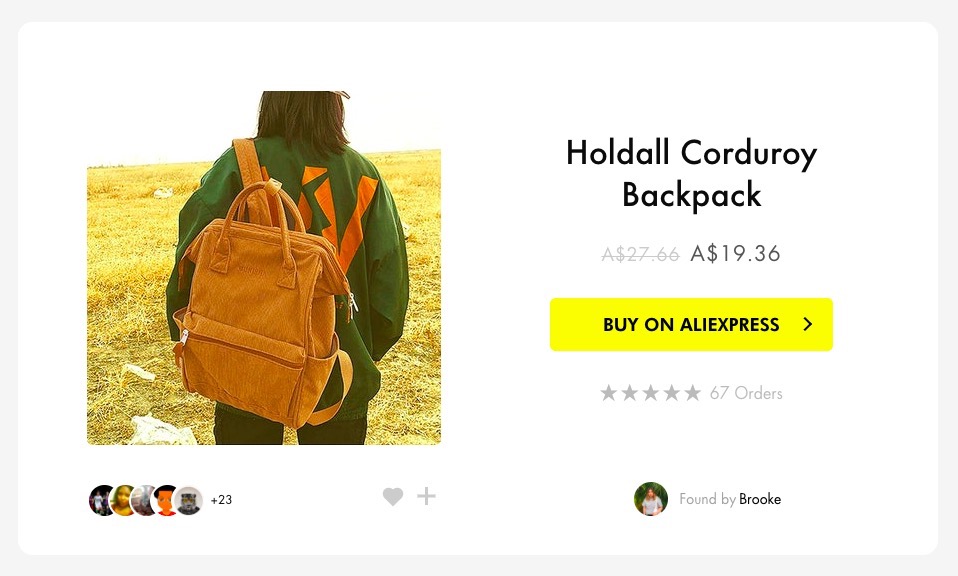Click the fifth rating star
The width and height of the screenshot is (958, 576).
pos(692,393)
